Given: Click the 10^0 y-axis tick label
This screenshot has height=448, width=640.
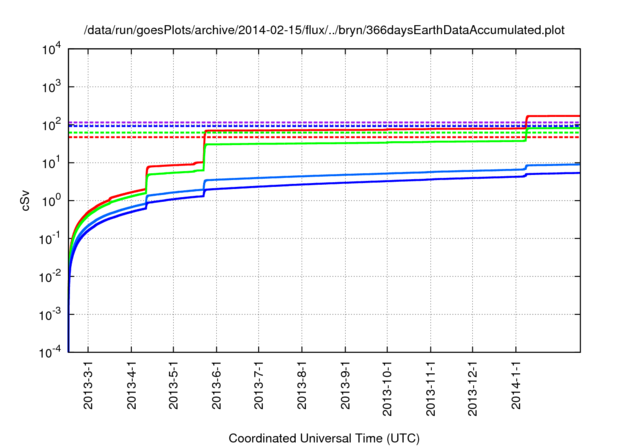Looking at the screenshot, I should click(52, 201).
